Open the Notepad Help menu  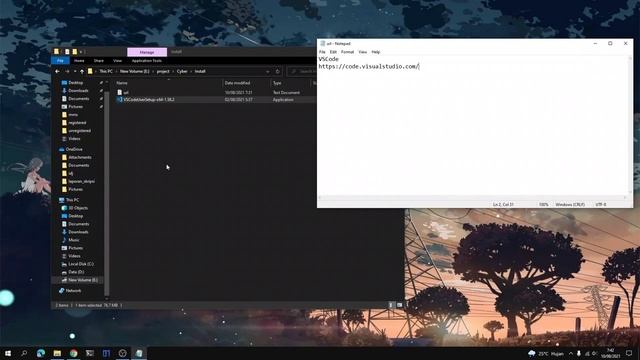point(376,52)
